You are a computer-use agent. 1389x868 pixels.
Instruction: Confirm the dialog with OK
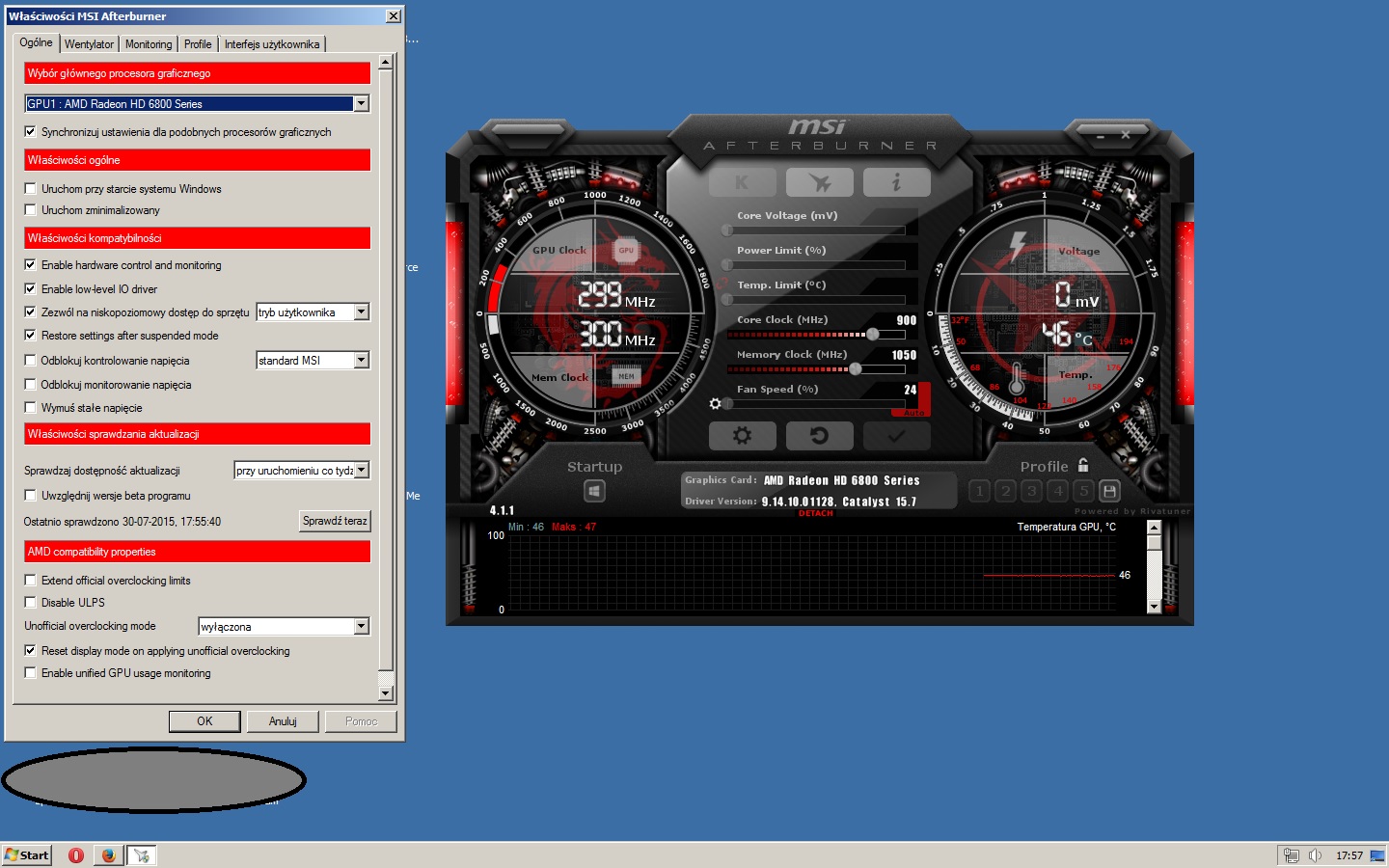coord(204,721)
